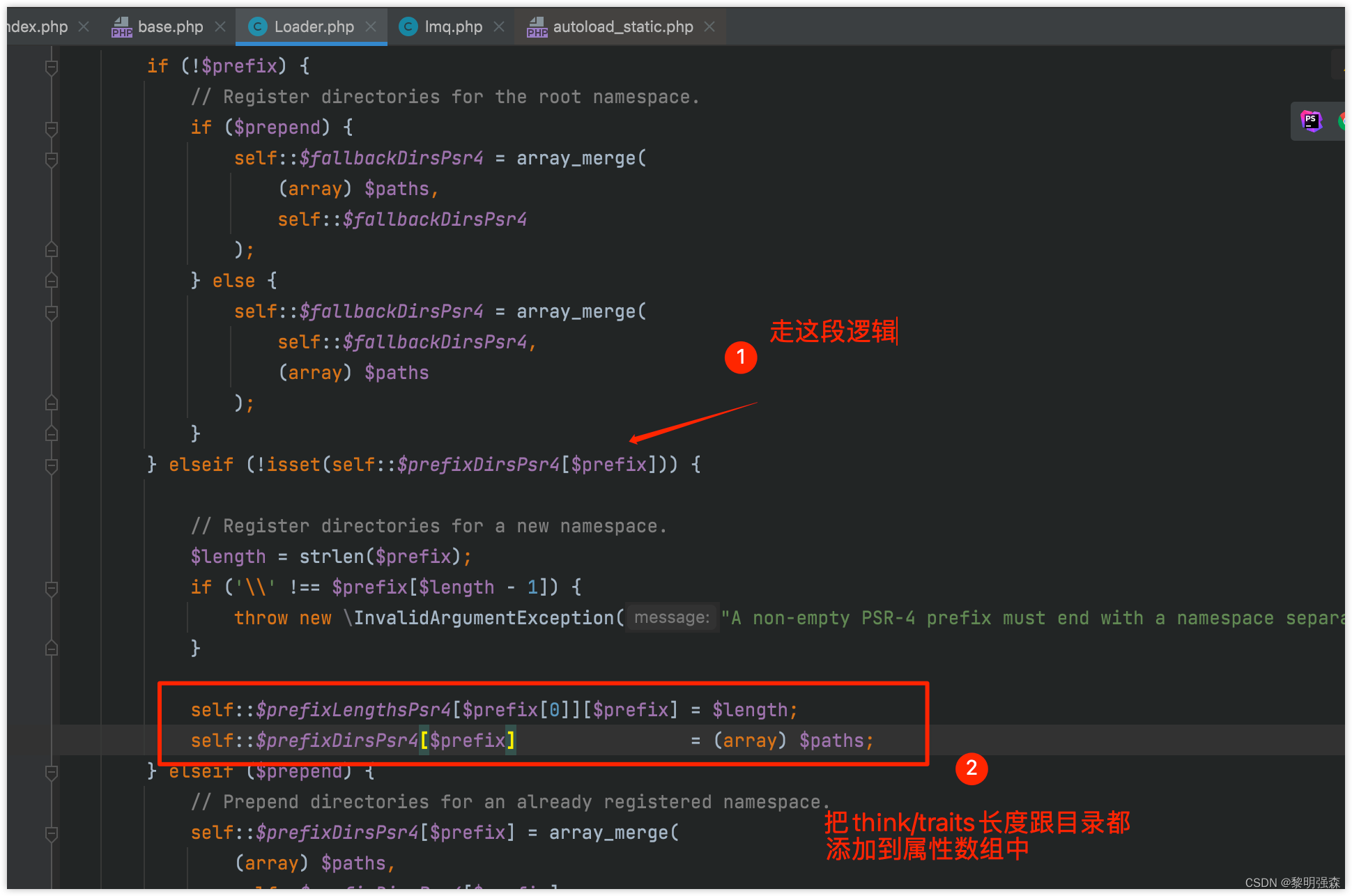This screenshot has width=1352, height=896.
Task: Click the 'message:' parameter hint
Action: click(x=672, y=617)
